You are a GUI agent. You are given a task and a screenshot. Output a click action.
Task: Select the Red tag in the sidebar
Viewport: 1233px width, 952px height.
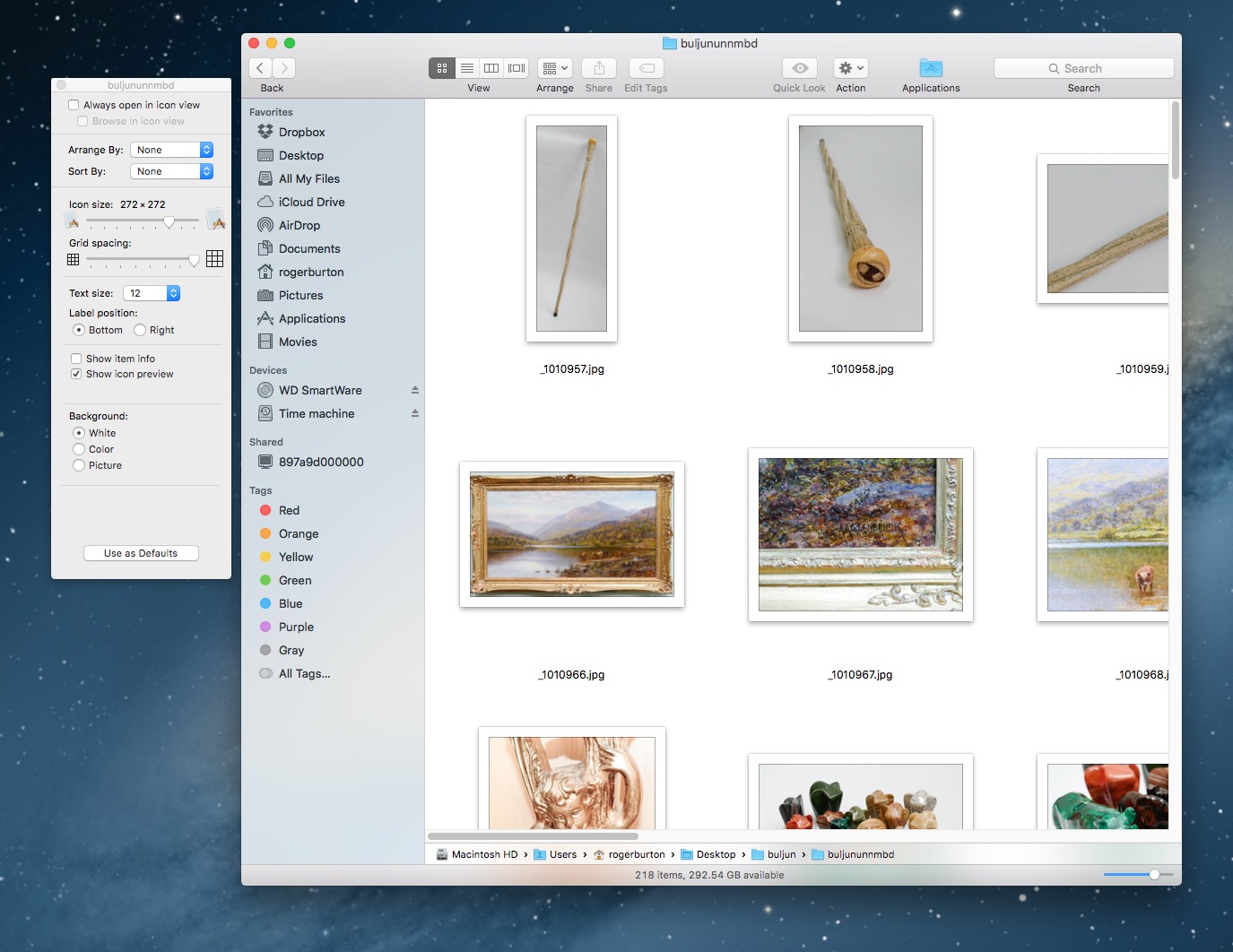tap(287, 510)
